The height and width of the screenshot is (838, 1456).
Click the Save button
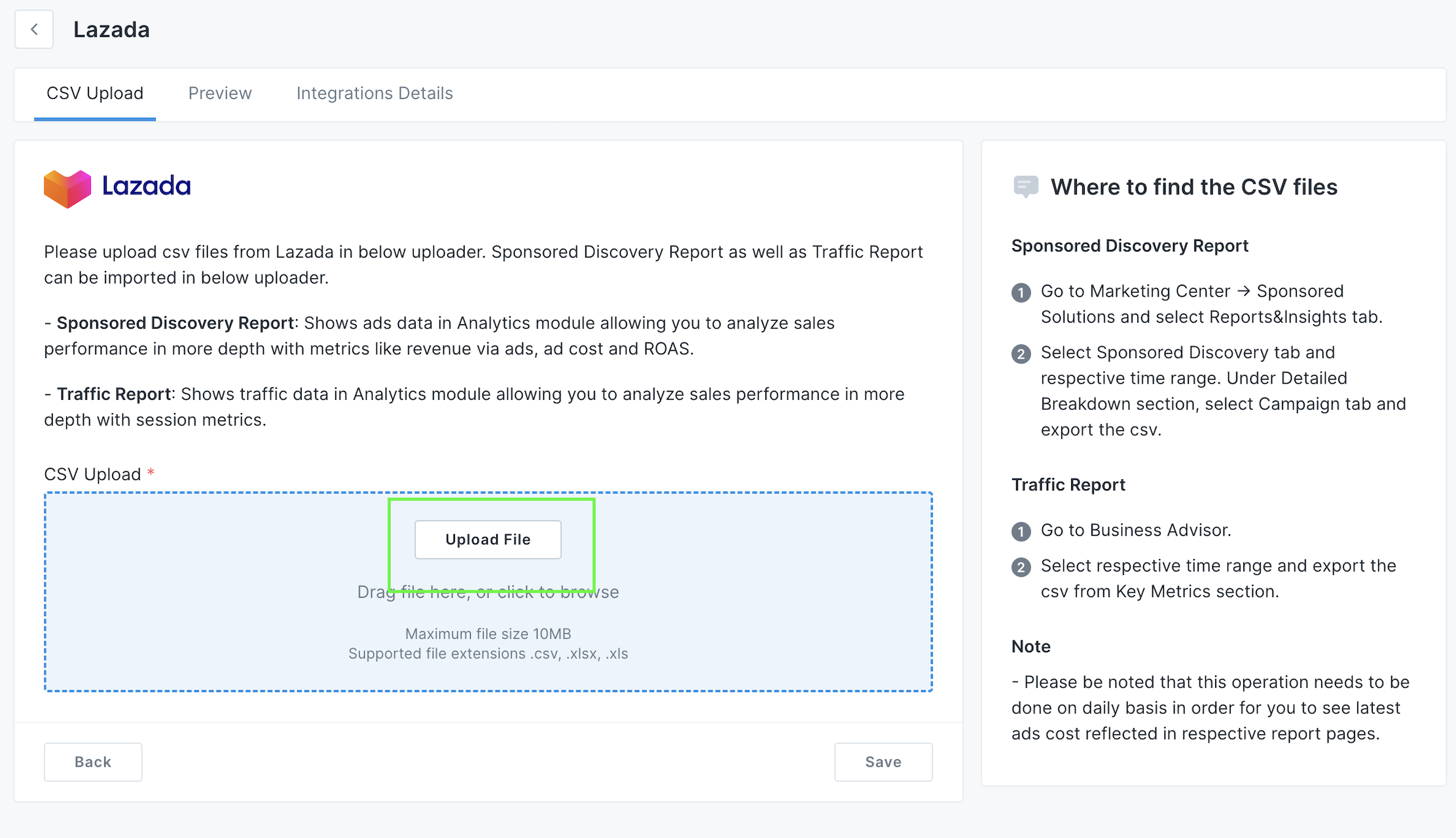tap(883, 761)
